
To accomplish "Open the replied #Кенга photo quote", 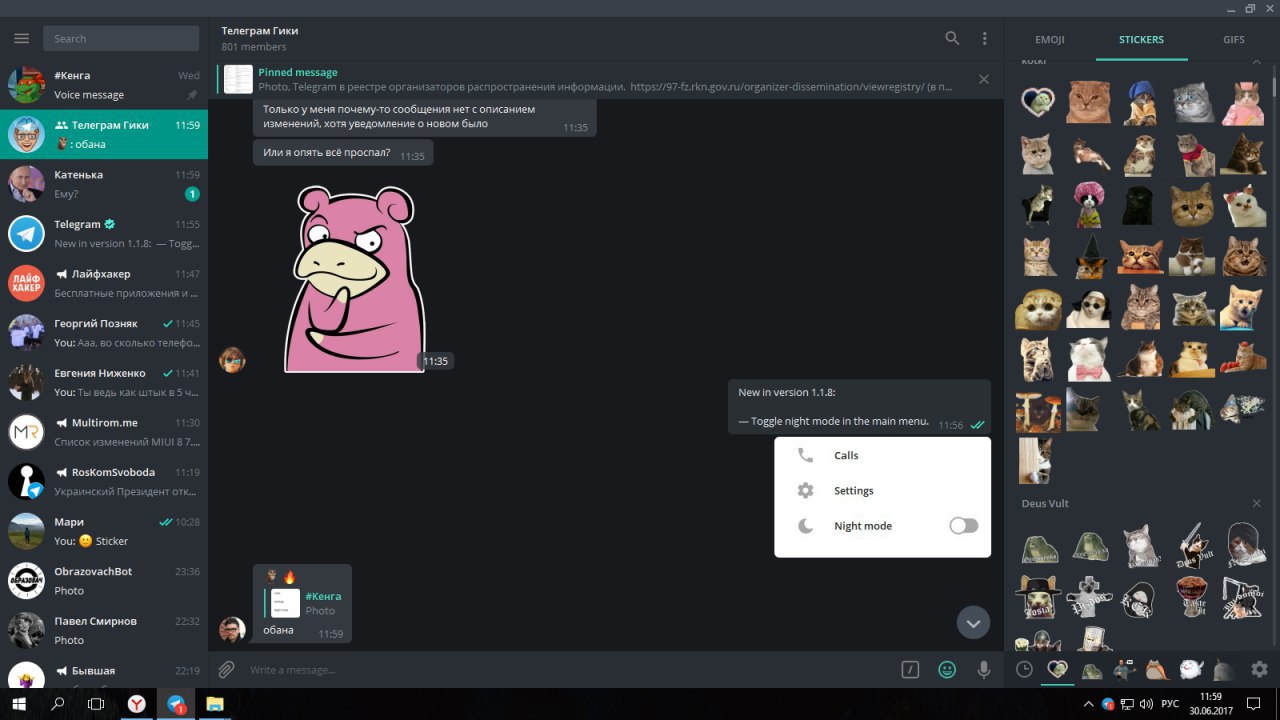I will pos(304,603).
